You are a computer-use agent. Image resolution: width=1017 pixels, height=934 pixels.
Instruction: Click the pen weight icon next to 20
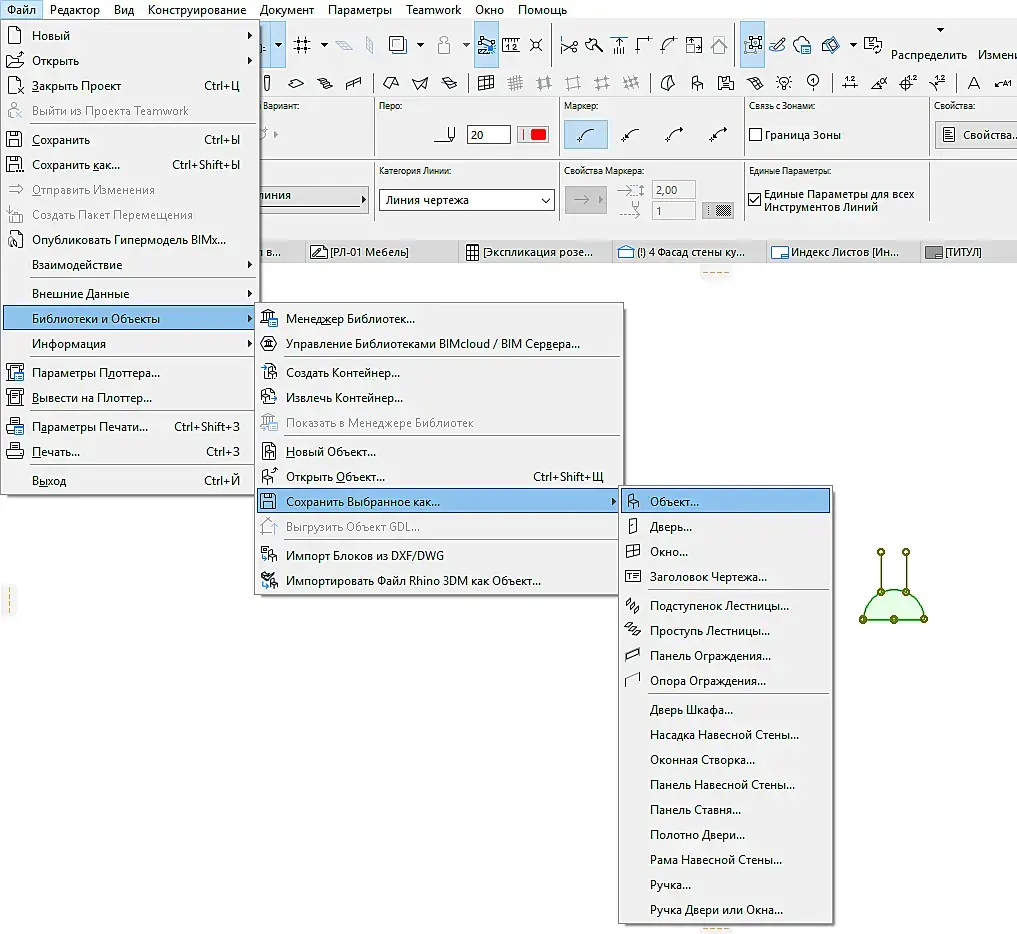click(x=446, y=134)
